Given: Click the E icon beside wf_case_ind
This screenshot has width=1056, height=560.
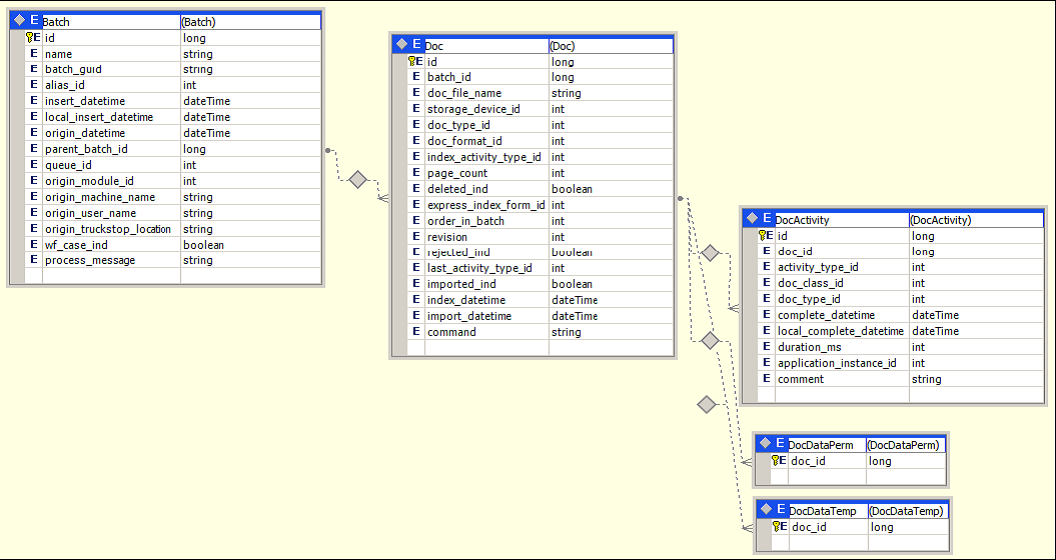Looking at the screenshot, I should [x=34, y=245].
